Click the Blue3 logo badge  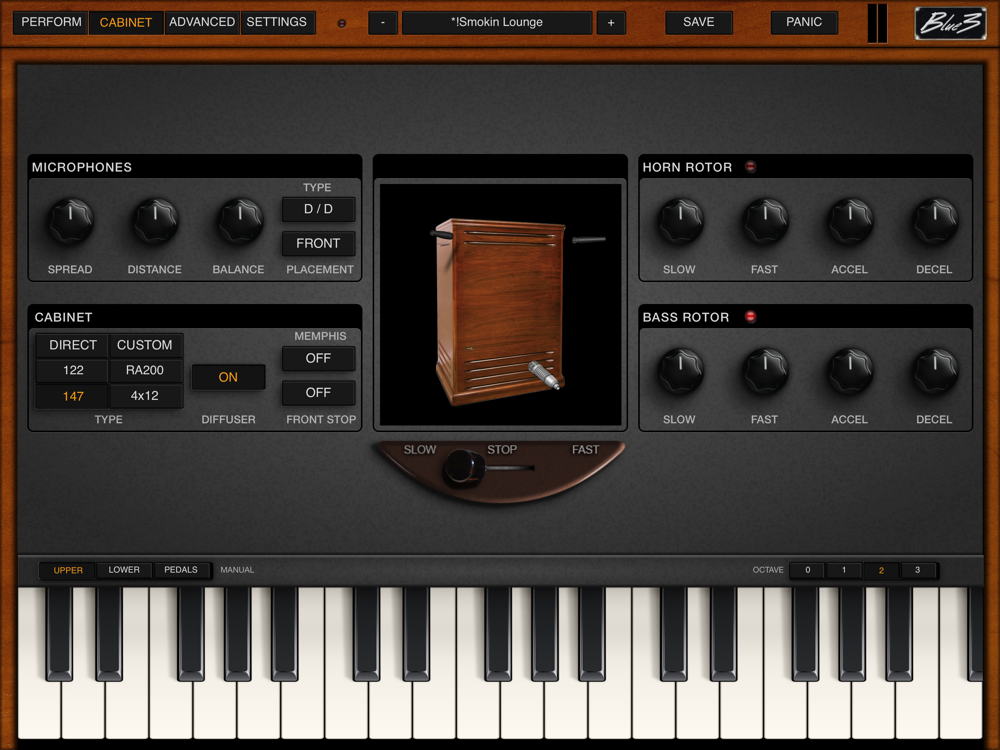950,23
